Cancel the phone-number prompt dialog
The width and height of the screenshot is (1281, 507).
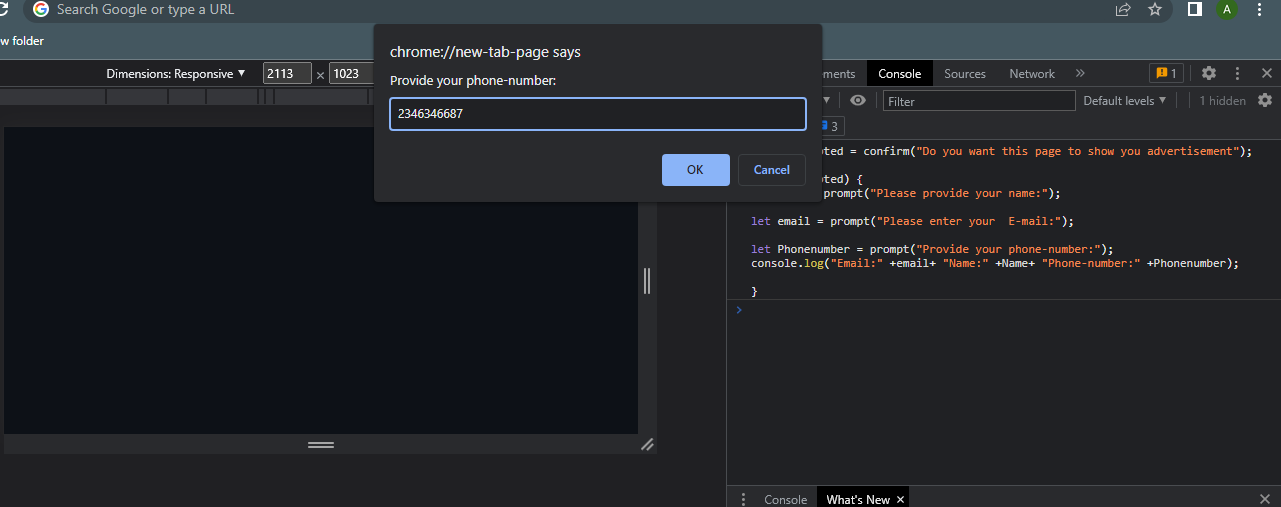click(772, 170)
